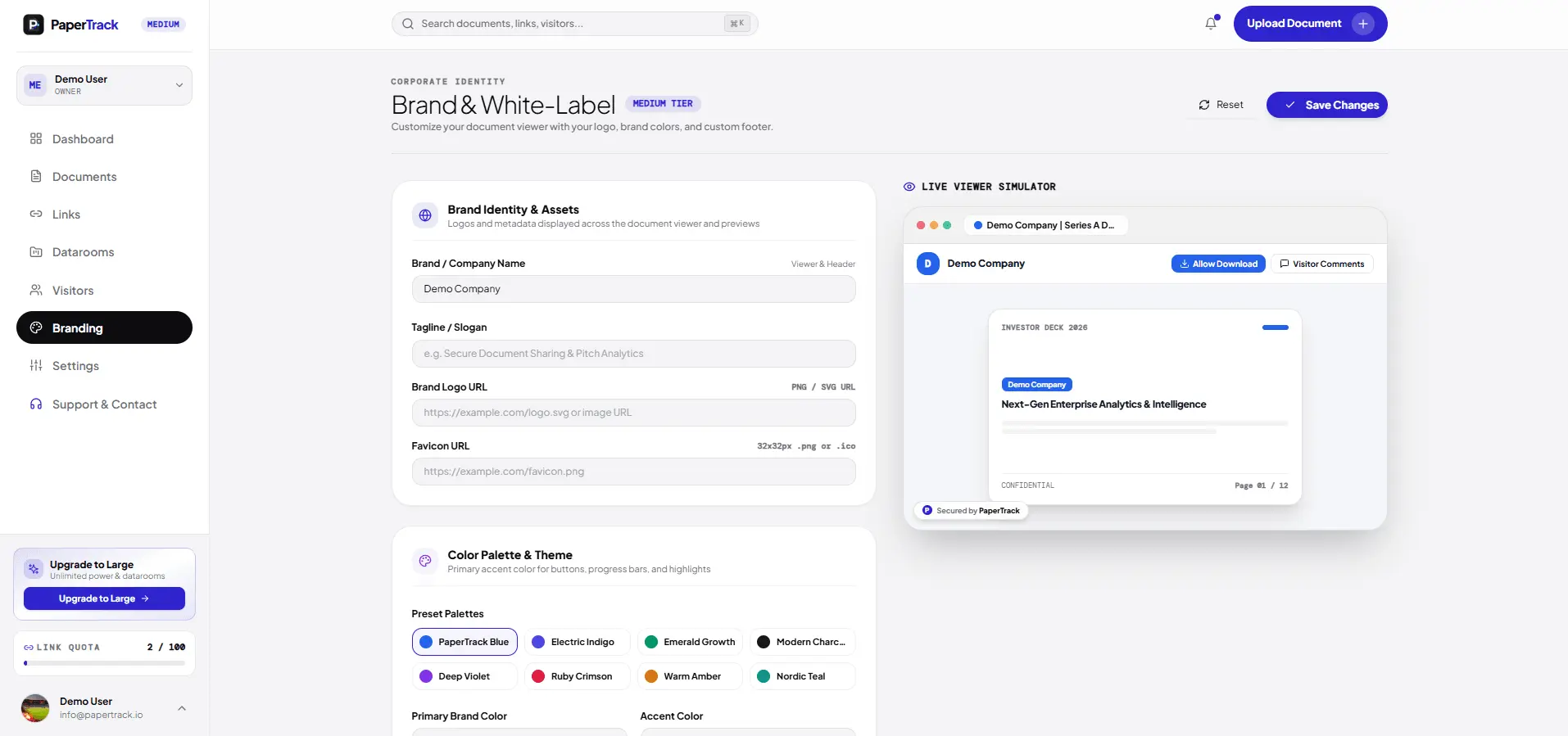Select Electric Indigo preset palette
The image size is (1568, 736).
tap(578, 642)
